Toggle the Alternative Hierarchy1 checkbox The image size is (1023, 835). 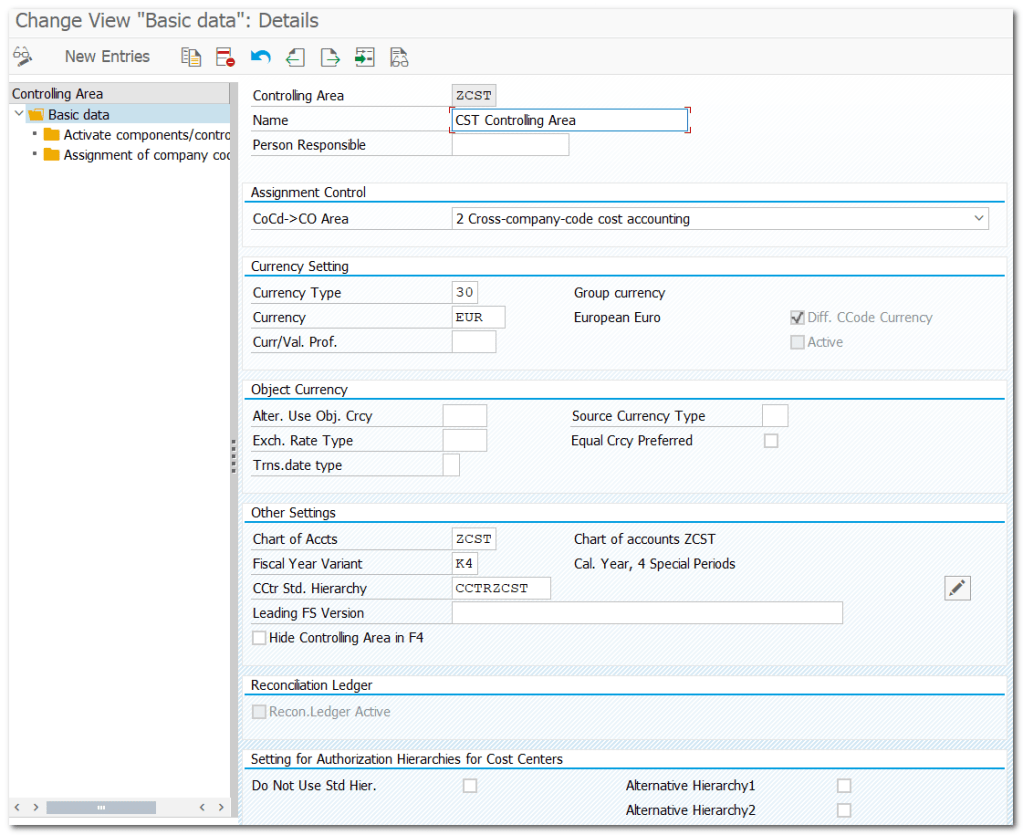pyautogui.click(x=844, y=786)
